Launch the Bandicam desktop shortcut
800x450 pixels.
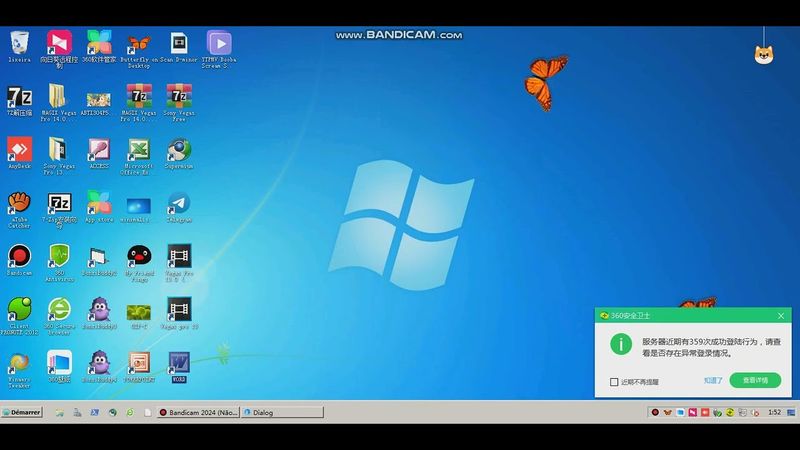point(19,257)
